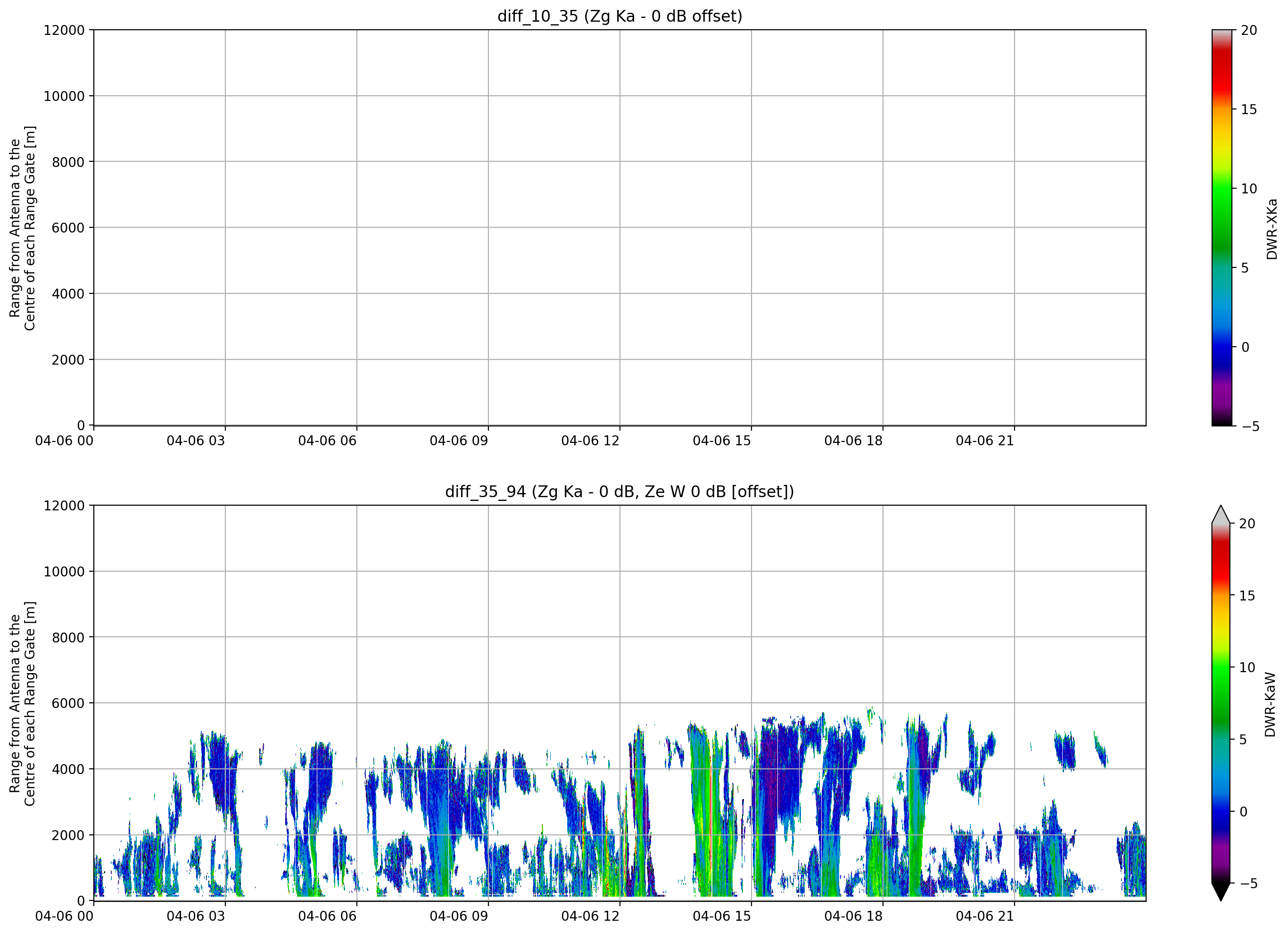The width and height of the screenshot is (1288, 933).
Task: Click the top plot's Range y-axis title
Action: [22, 228]
